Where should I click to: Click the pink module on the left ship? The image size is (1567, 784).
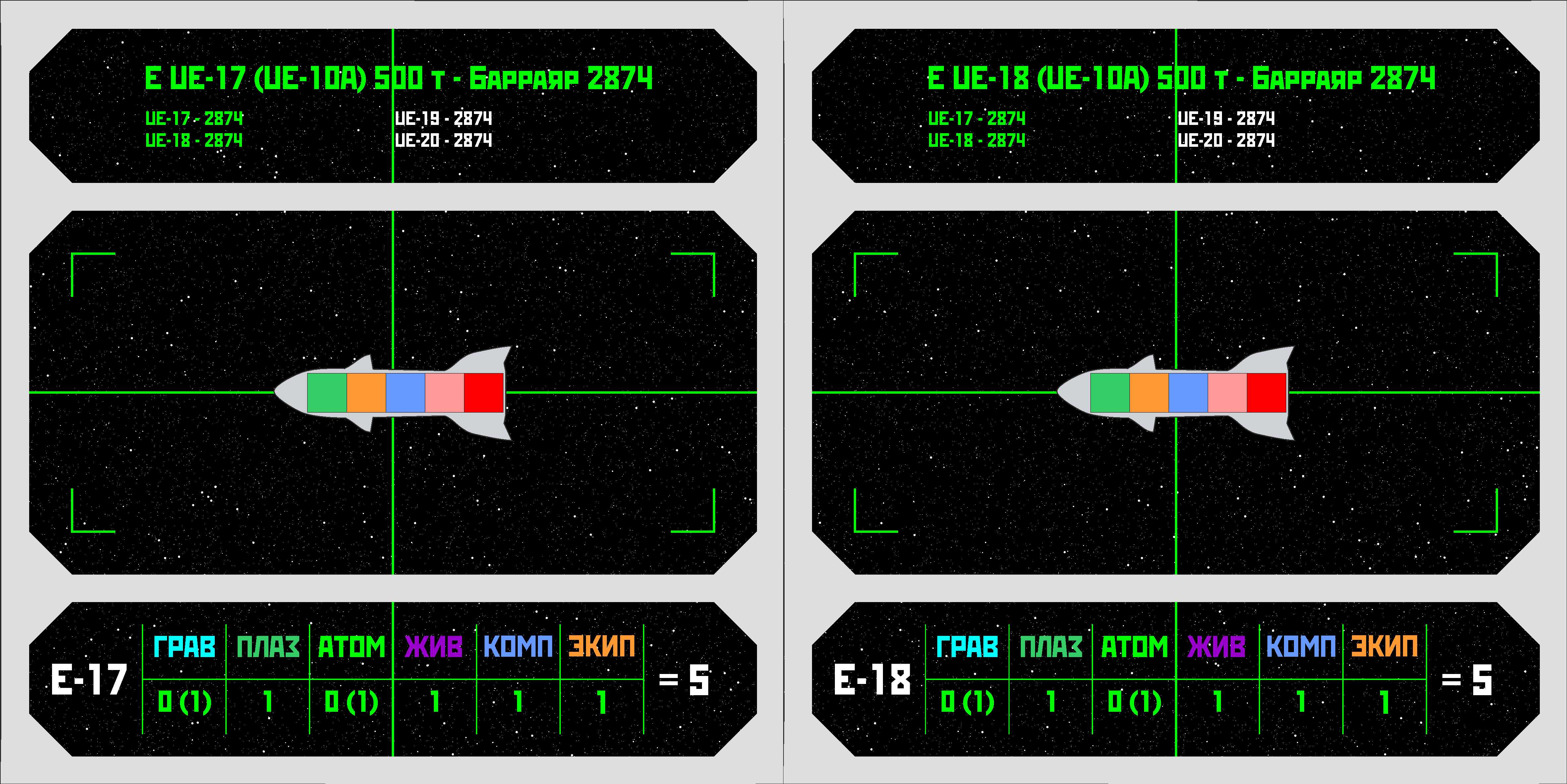(444, 393)
